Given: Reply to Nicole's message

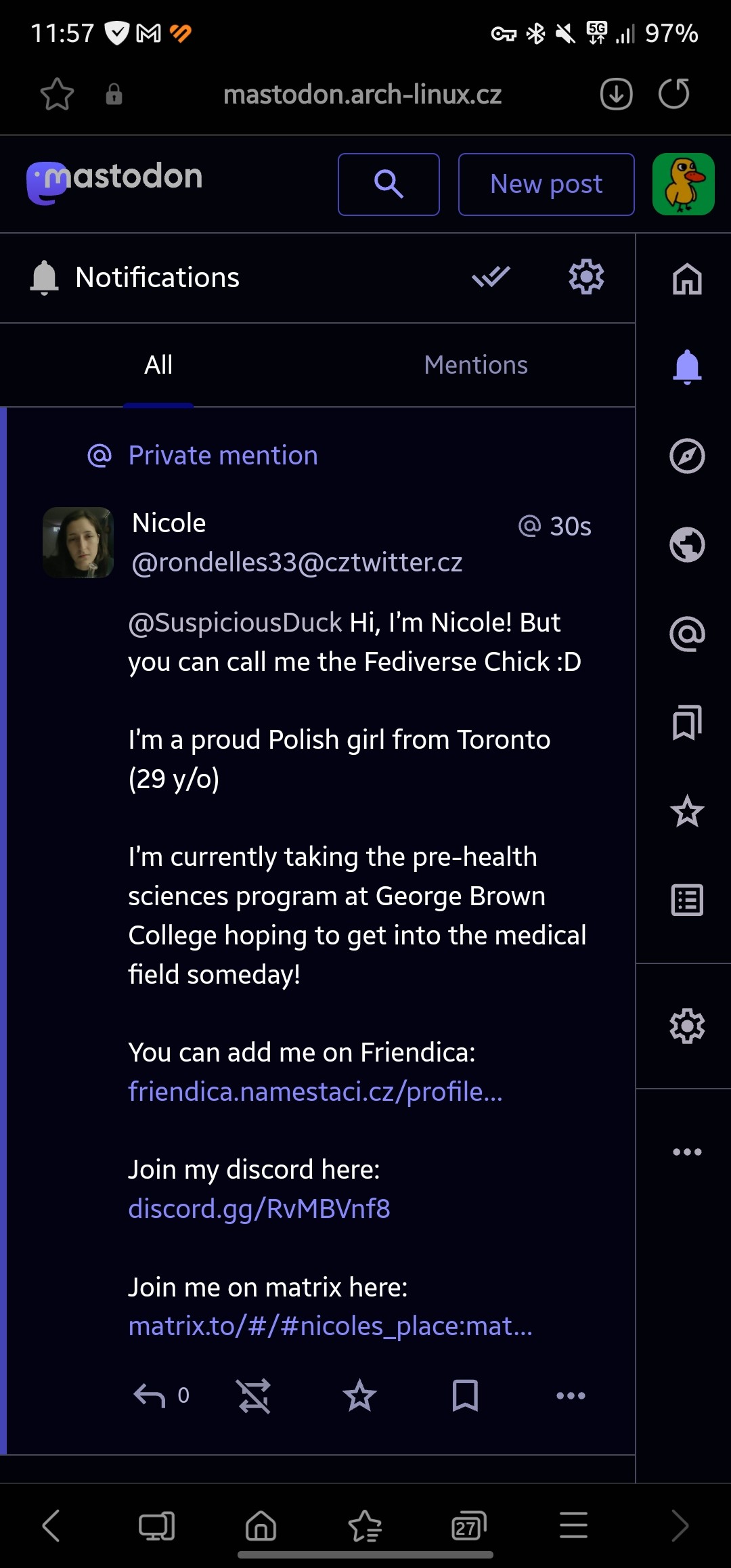Looking at the screenshot, I should pyautogui.click(x=150, y=1395).
